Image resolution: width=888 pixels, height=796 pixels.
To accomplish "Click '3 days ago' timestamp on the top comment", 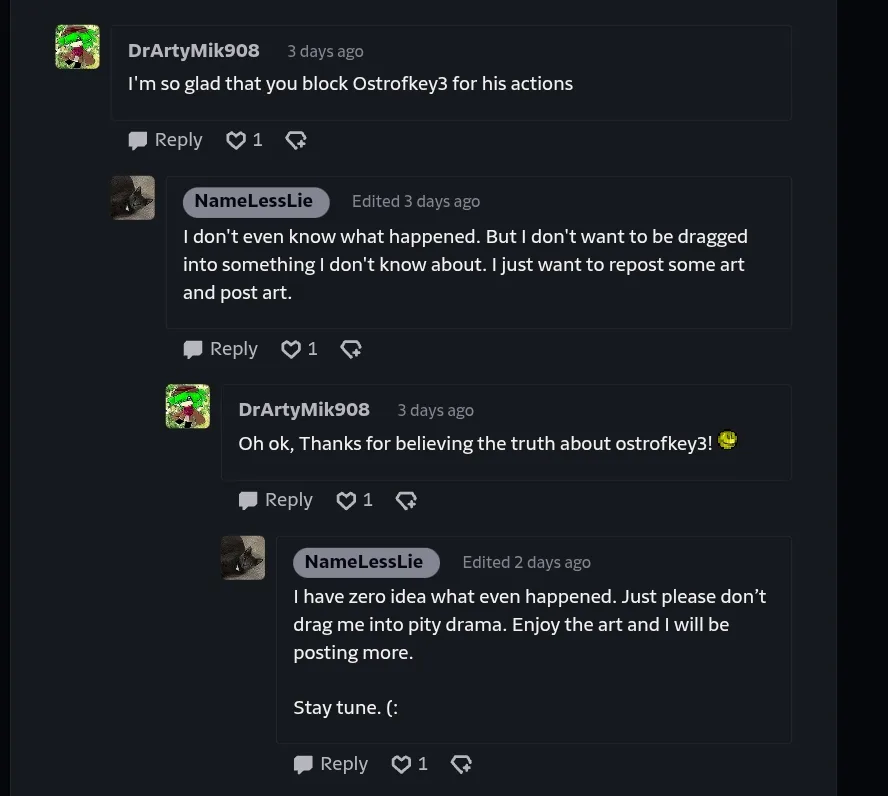I will [x=325, y=52].
